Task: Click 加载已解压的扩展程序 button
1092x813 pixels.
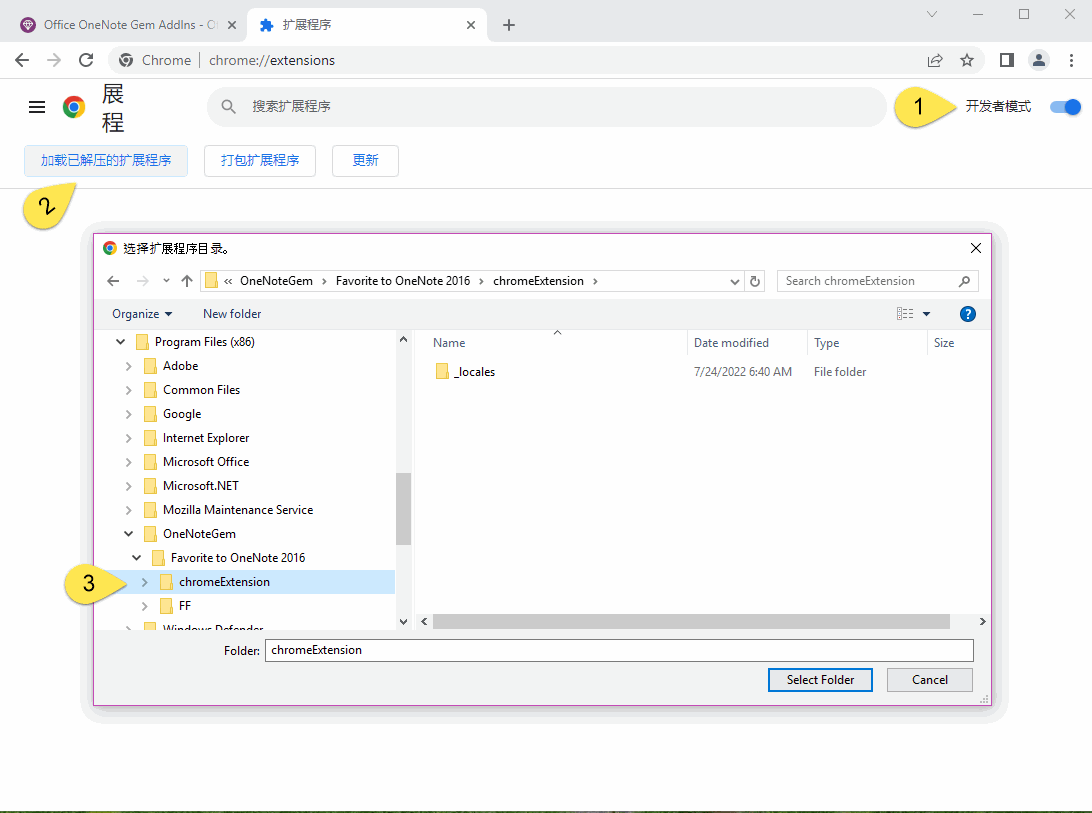Action: pyautogui.click(x=106, y=161)
